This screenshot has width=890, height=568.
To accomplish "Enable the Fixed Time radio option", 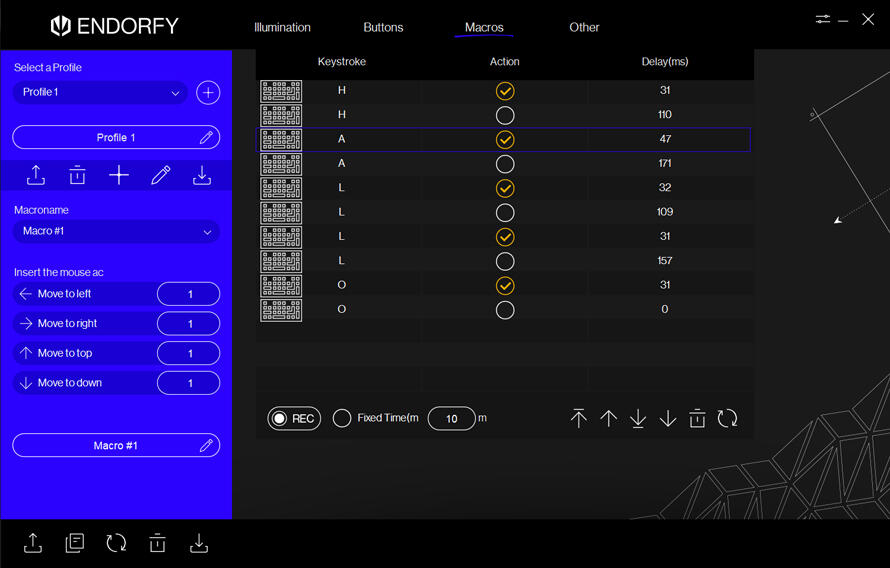I will click(342, 418).
